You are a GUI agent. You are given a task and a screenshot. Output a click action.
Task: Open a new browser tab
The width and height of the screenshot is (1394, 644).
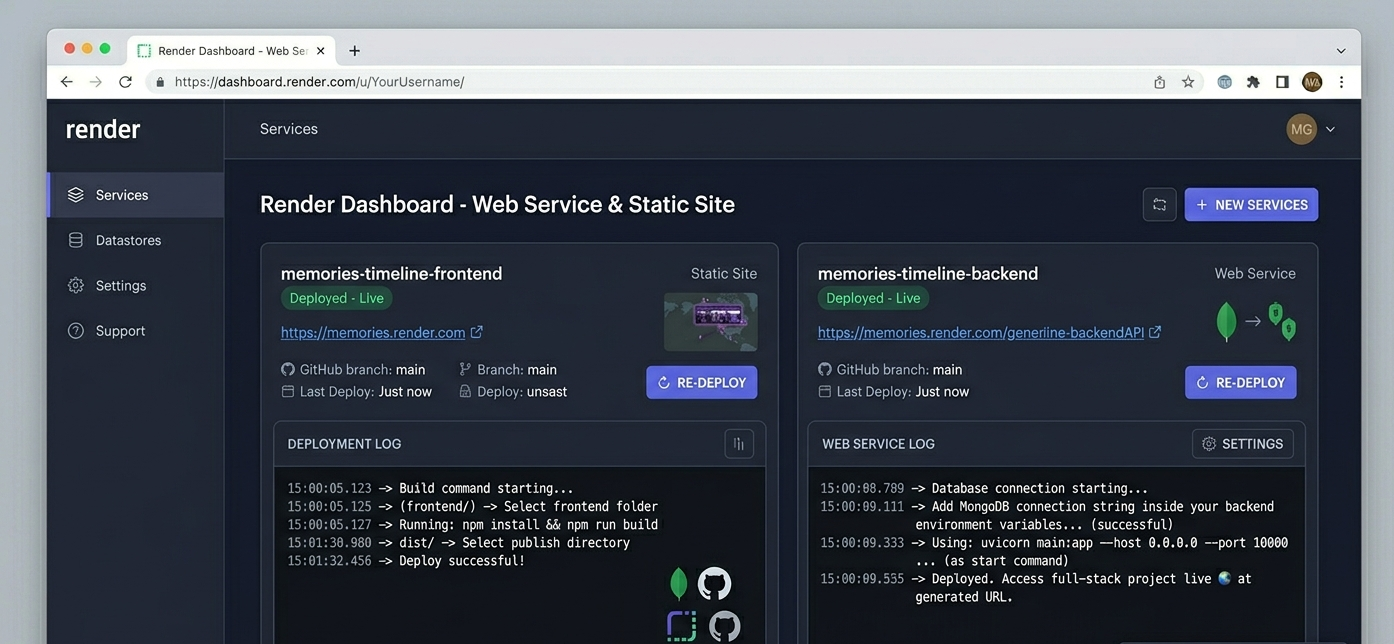click(x=354, y=50)
